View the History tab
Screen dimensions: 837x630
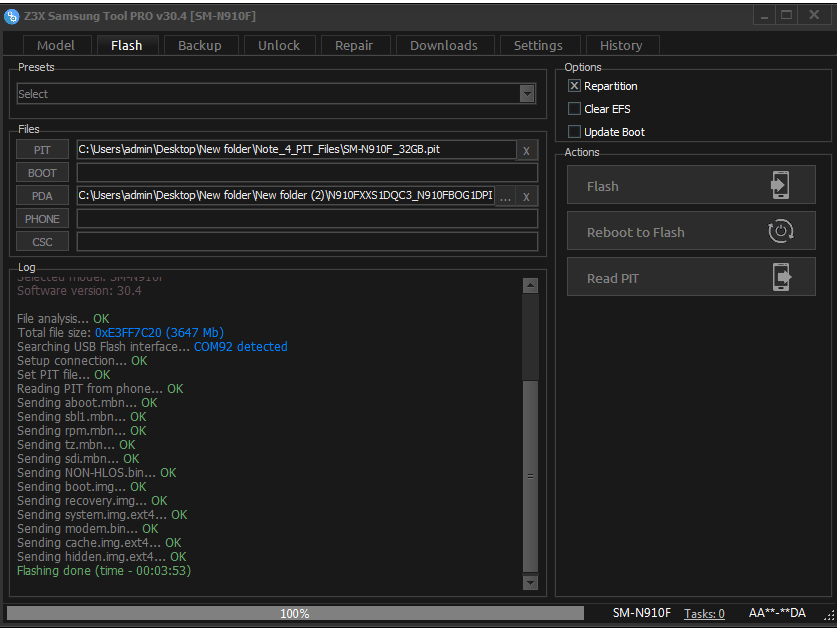[621, 45]
